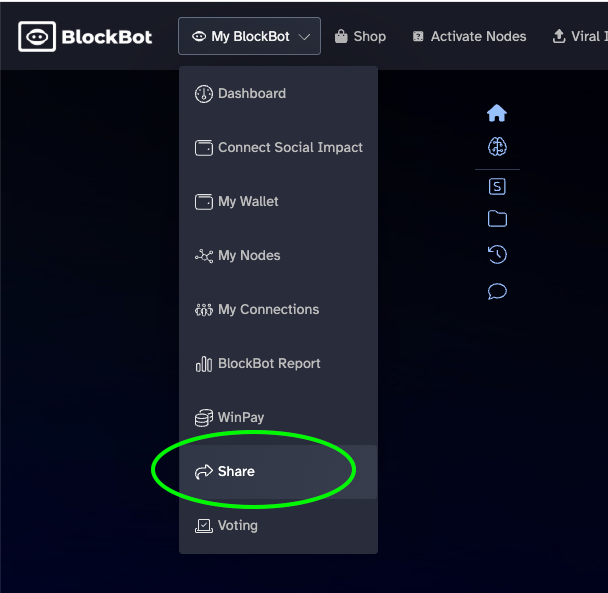Open My Wallet from the menu

coord(278,201)
